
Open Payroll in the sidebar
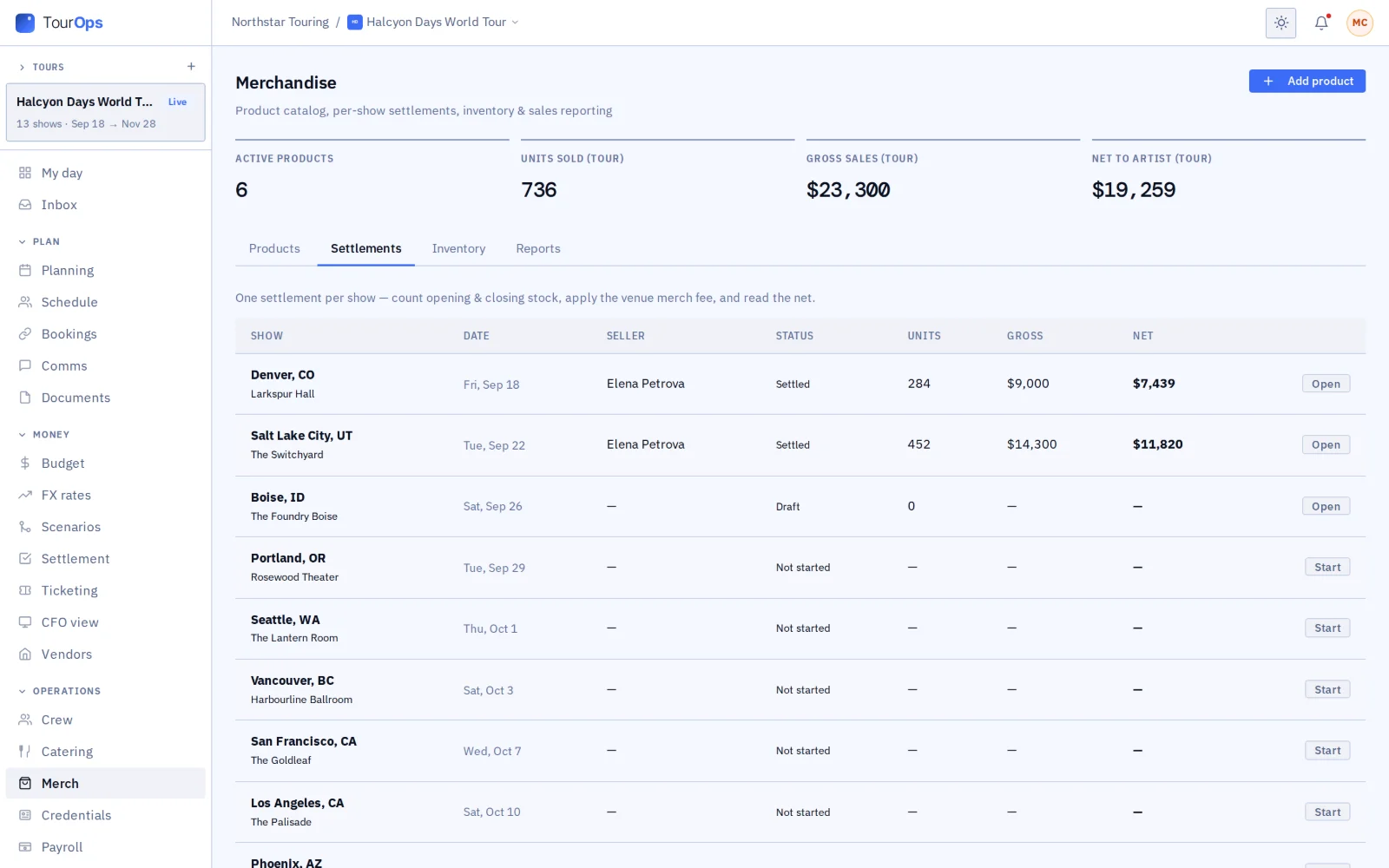click(105, 847)
